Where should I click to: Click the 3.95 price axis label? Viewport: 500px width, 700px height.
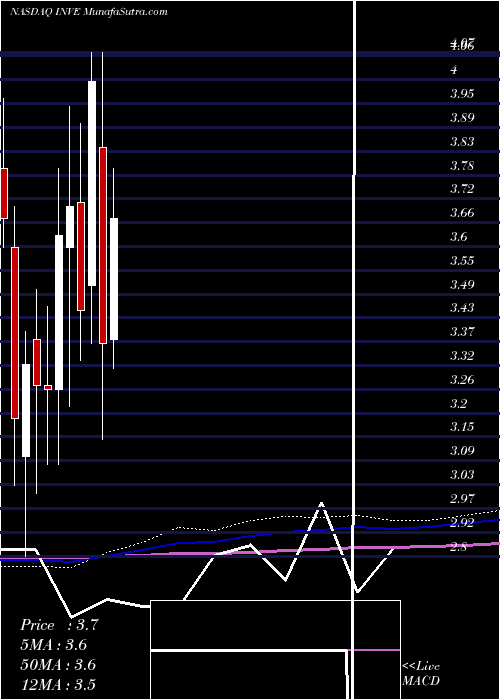461,94
